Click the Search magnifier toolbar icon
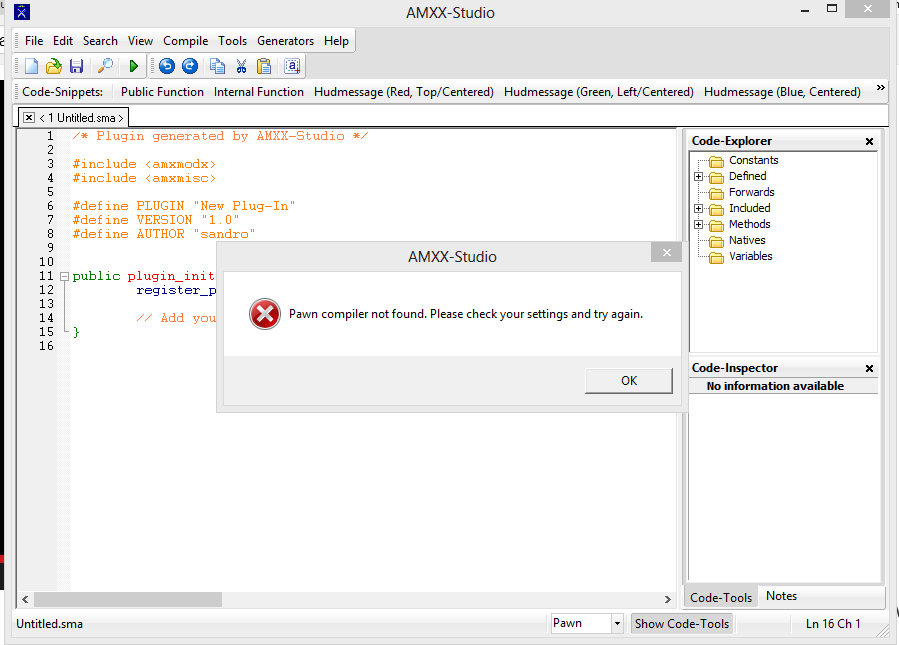The width and height of the screenshot is (899, 645). [105, 67]
